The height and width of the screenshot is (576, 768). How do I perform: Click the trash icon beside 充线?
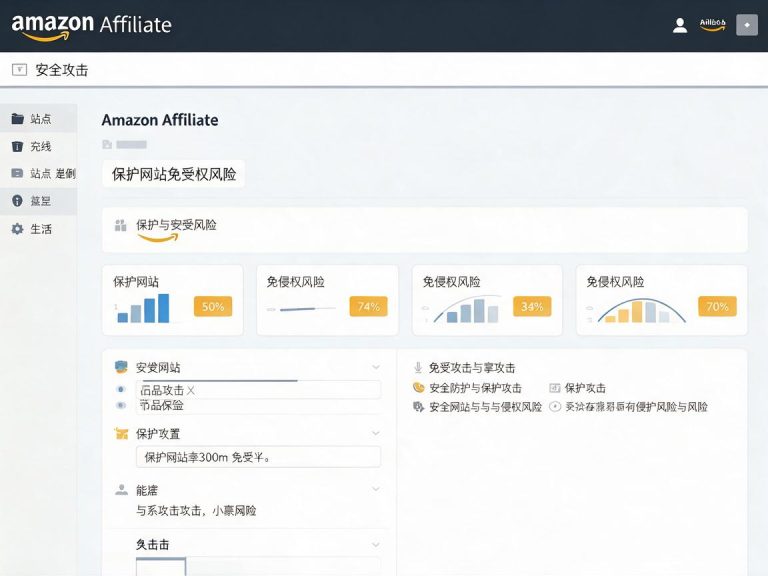[x=17, y=146]
